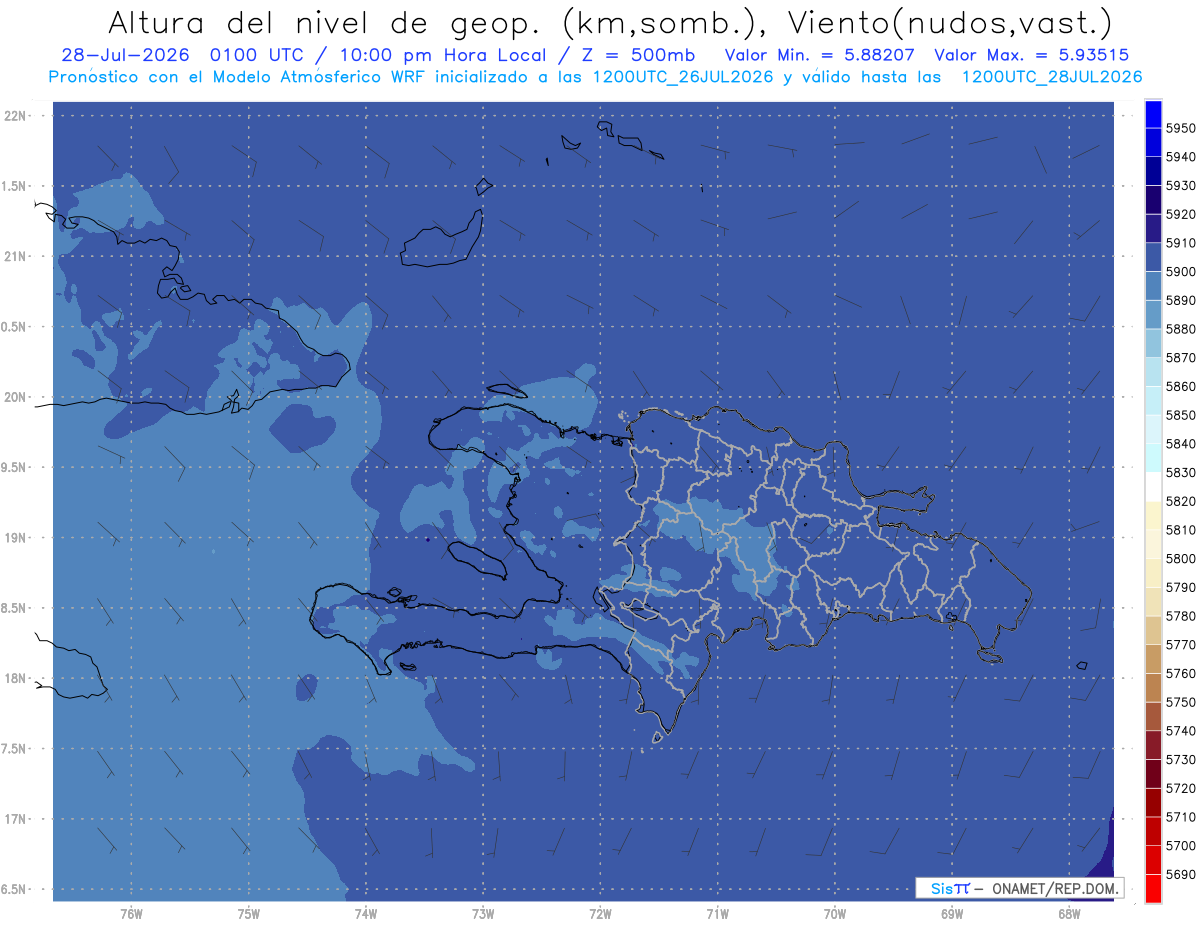Click the '21N' latitude label
The image size is (1200, 927).
pyautogui.click(x=14, y=257)
